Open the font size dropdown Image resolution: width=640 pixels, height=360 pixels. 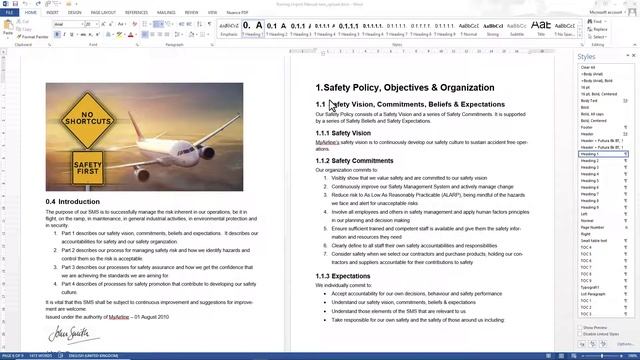pos(97,24)
